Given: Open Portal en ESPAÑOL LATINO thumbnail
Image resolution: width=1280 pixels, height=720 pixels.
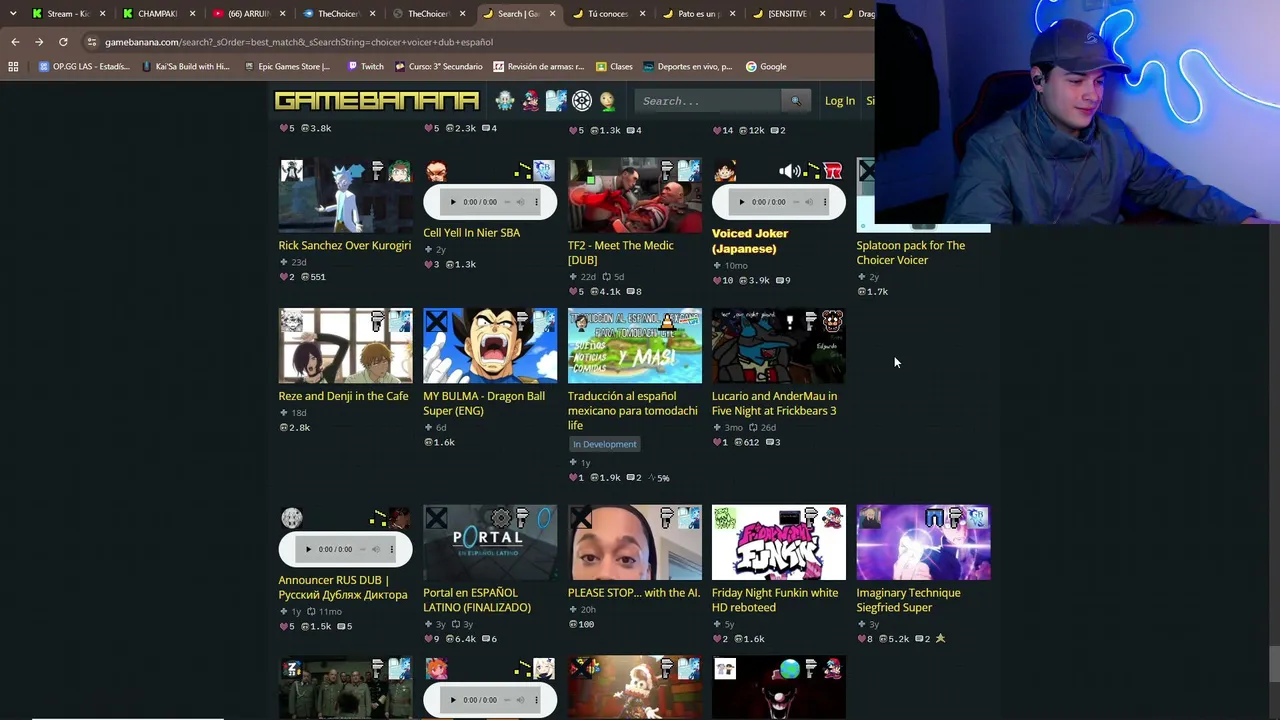Looking at the screenshot, I should (490, 542).
